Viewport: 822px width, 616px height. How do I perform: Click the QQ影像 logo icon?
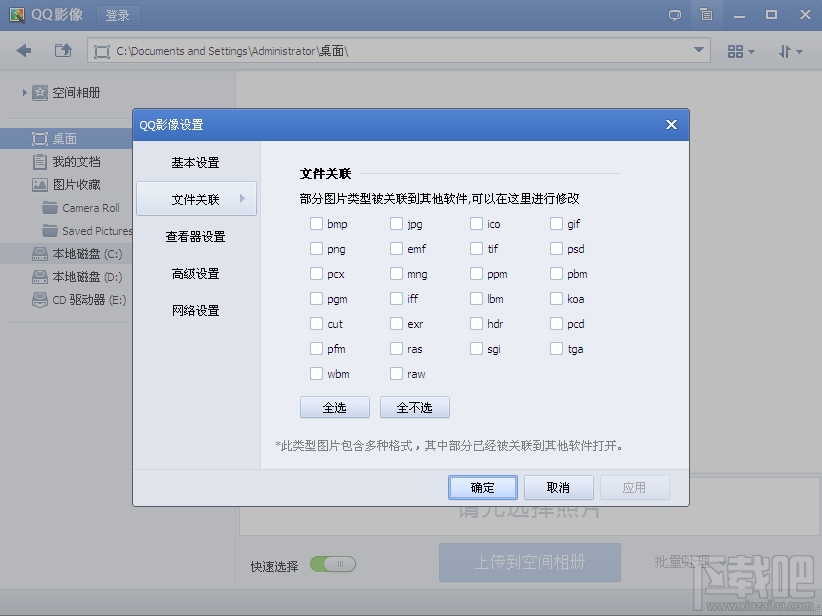pyautogui.click(x=14, y=14)
